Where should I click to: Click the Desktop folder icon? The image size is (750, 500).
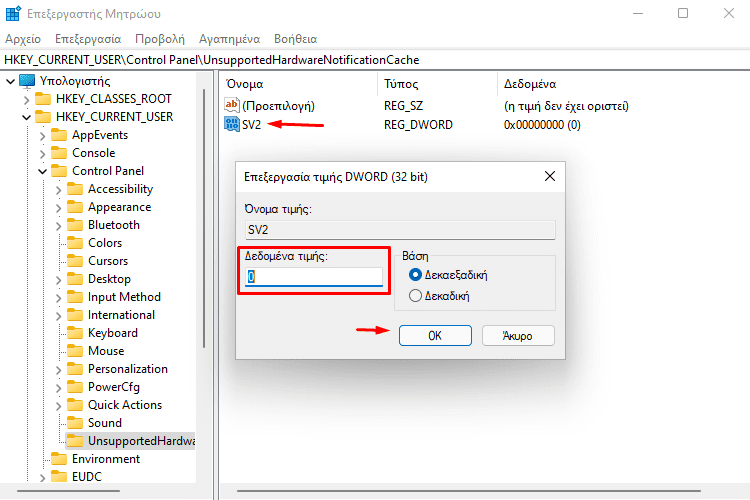[x=75, y=279]
